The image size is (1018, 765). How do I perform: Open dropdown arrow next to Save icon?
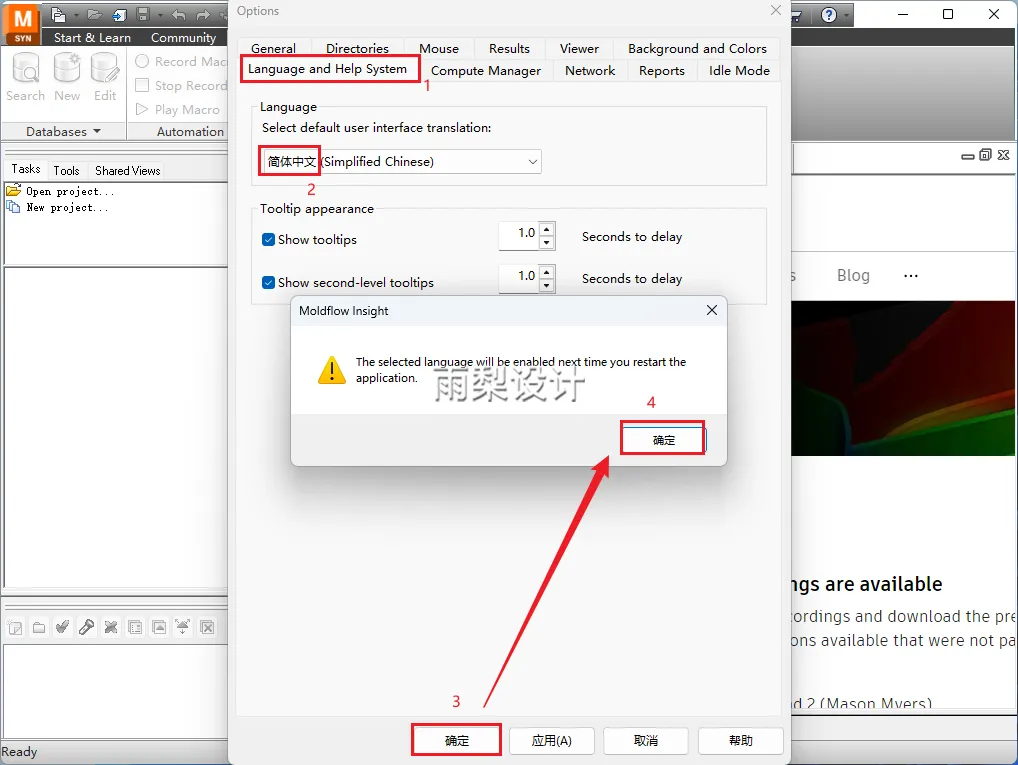coord(160,15)
